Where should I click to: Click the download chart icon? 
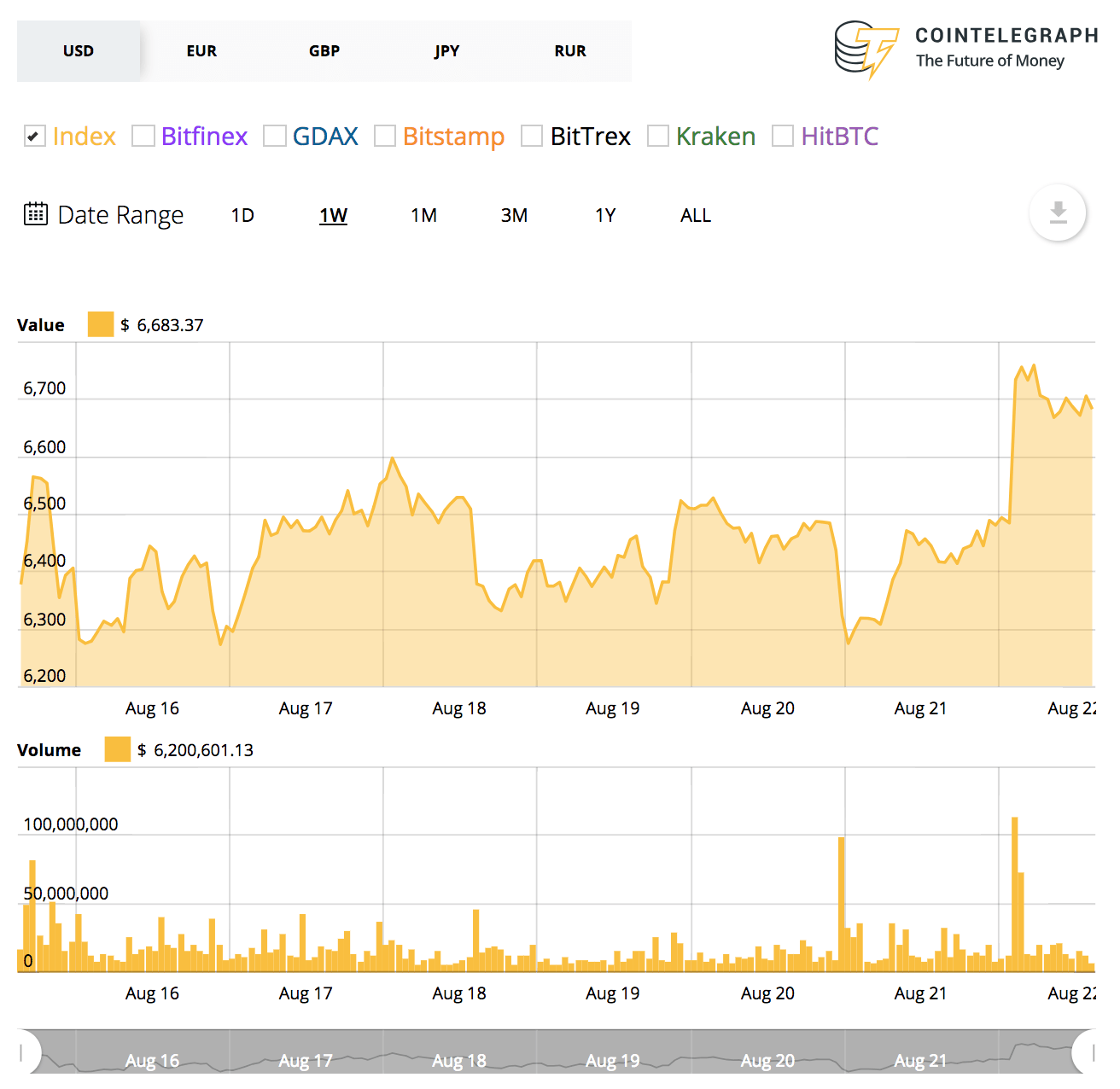coord(1058,213)
